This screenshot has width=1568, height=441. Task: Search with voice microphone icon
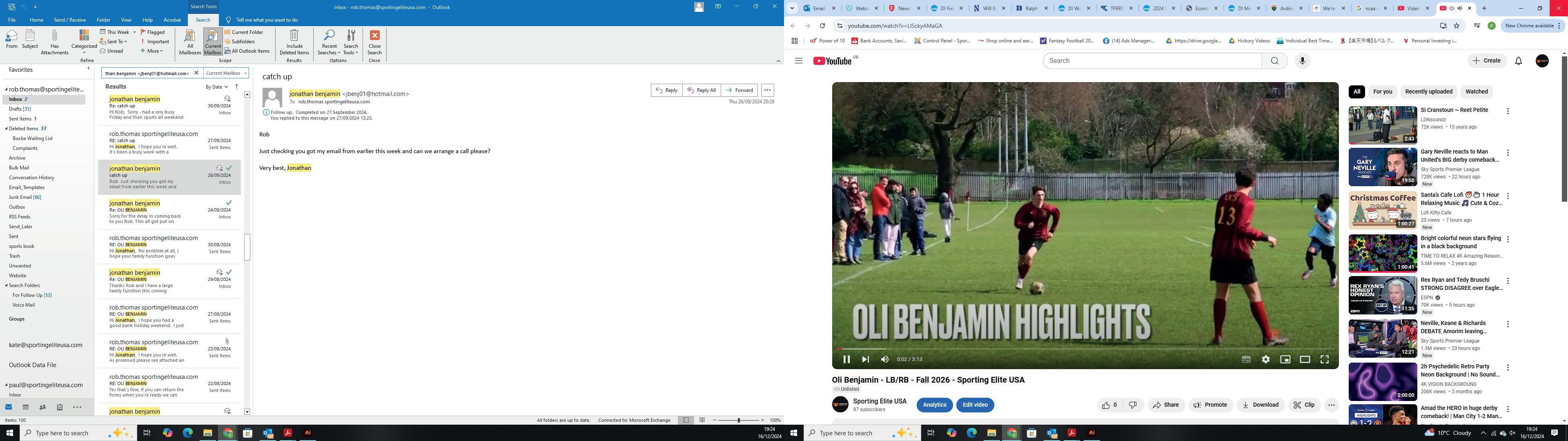click(1302, 61)
